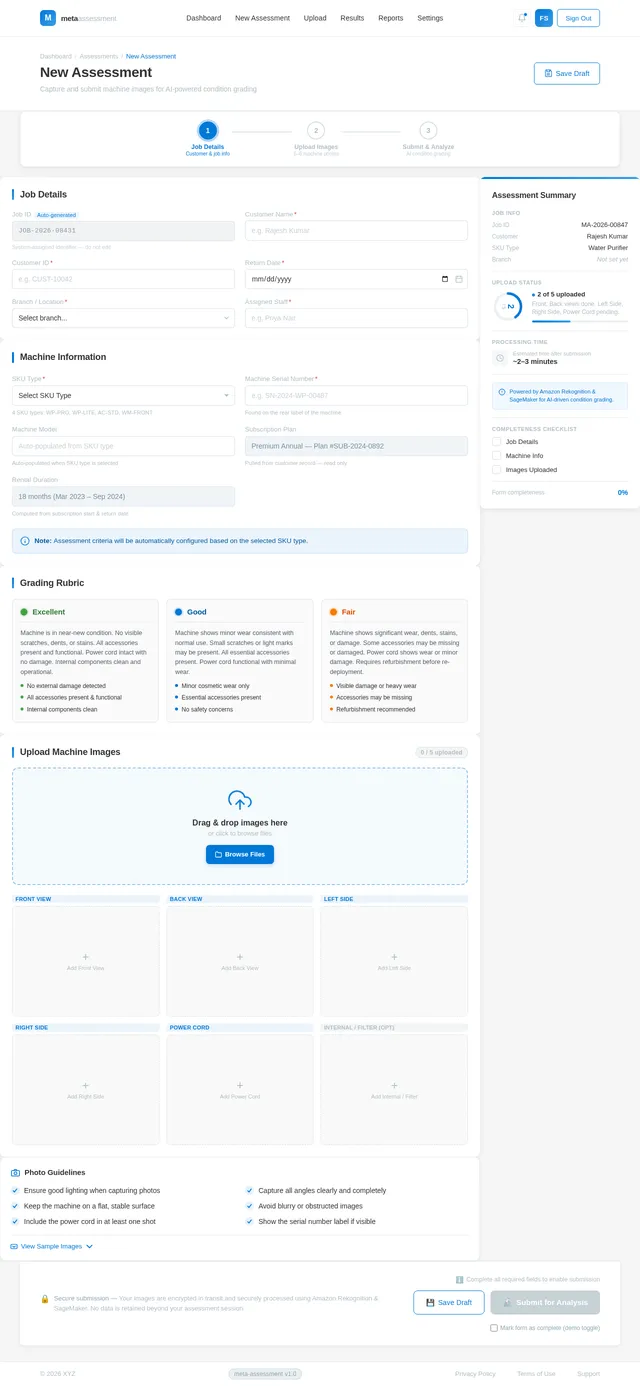Click the Customer Name input field
640x1386 pixels.
coord(356,231)
